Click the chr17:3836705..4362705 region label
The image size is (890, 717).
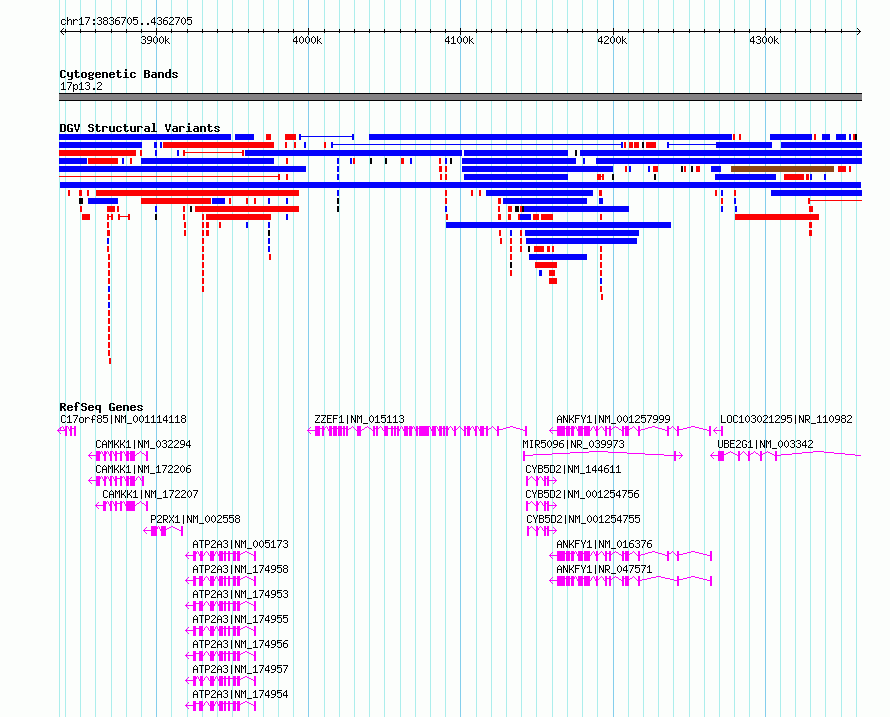coord(126,21)
